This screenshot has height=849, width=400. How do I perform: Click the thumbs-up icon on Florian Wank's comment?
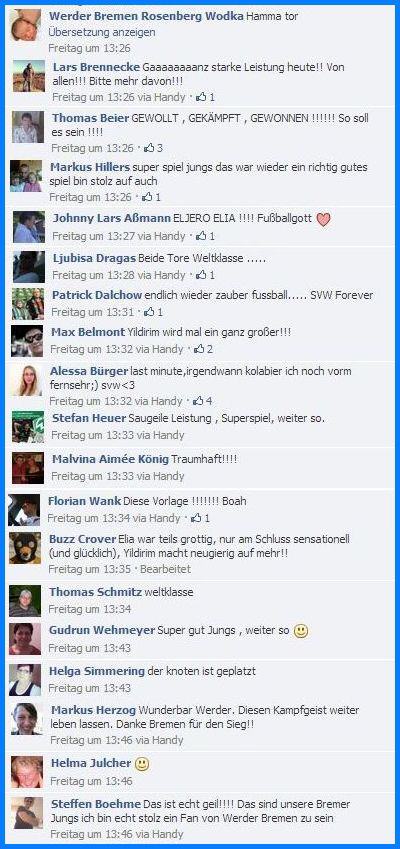(197, 518)
